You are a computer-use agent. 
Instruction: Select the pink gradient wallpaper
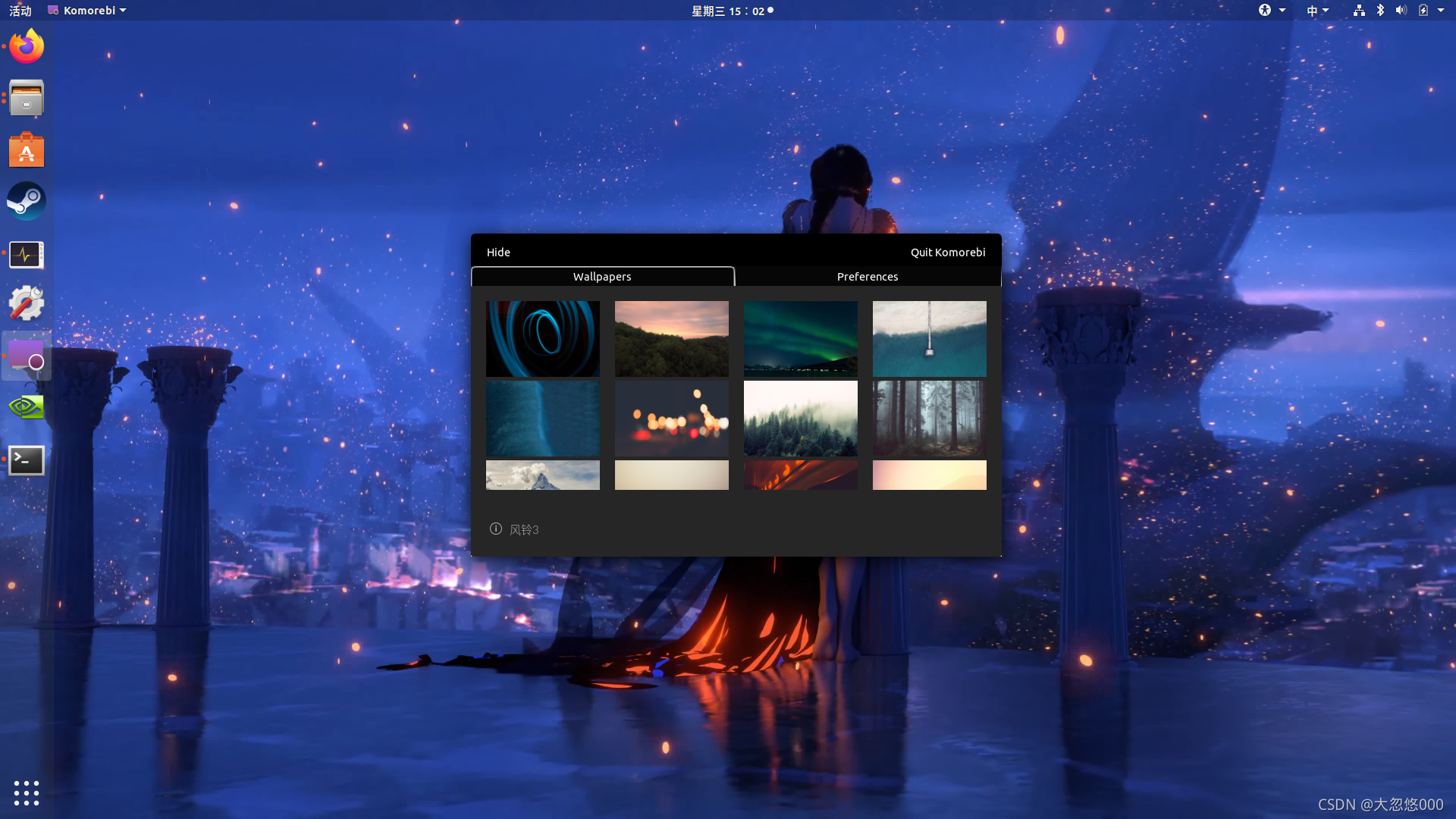(x=930, y=475)
